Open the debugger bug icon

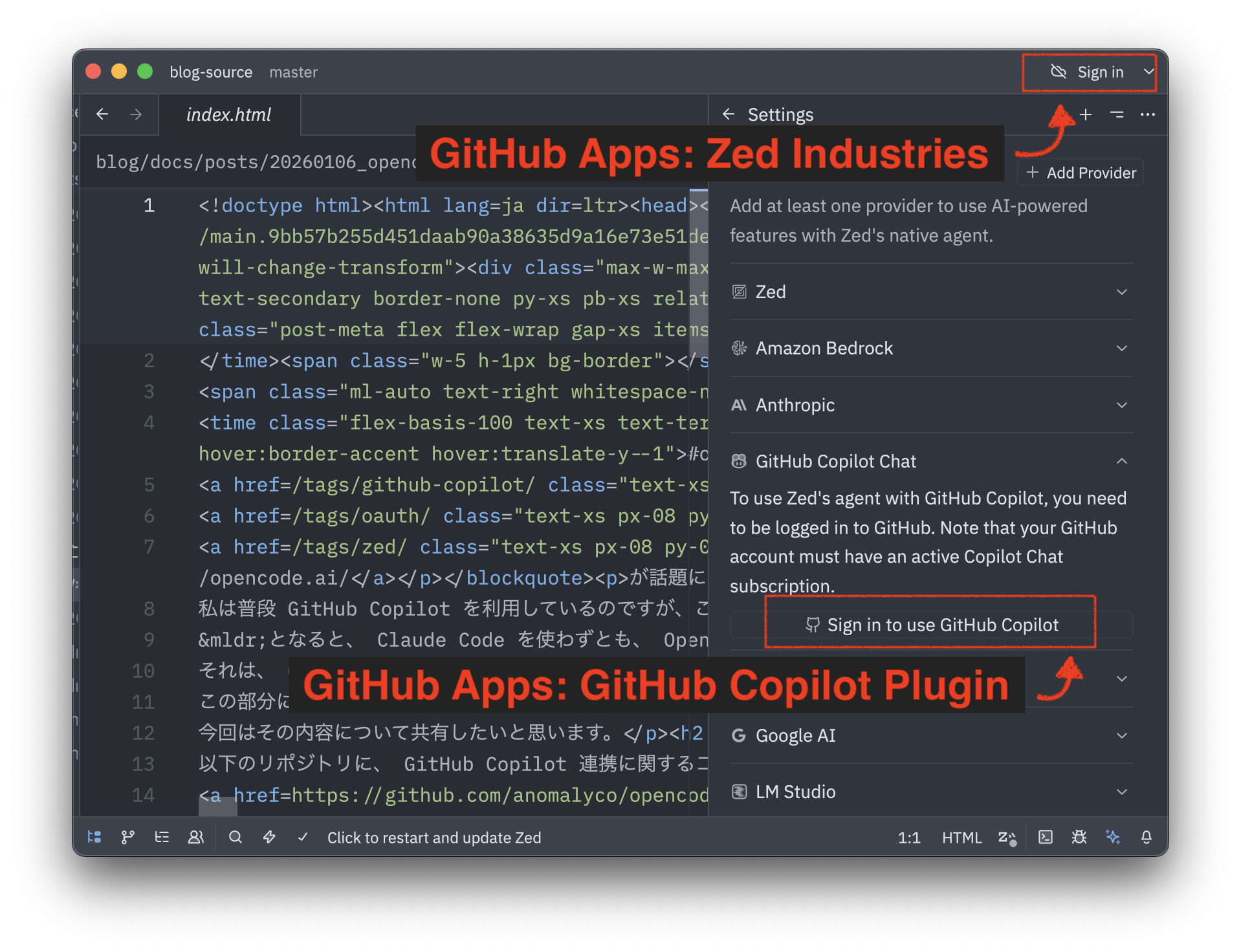pos(1079,837)
